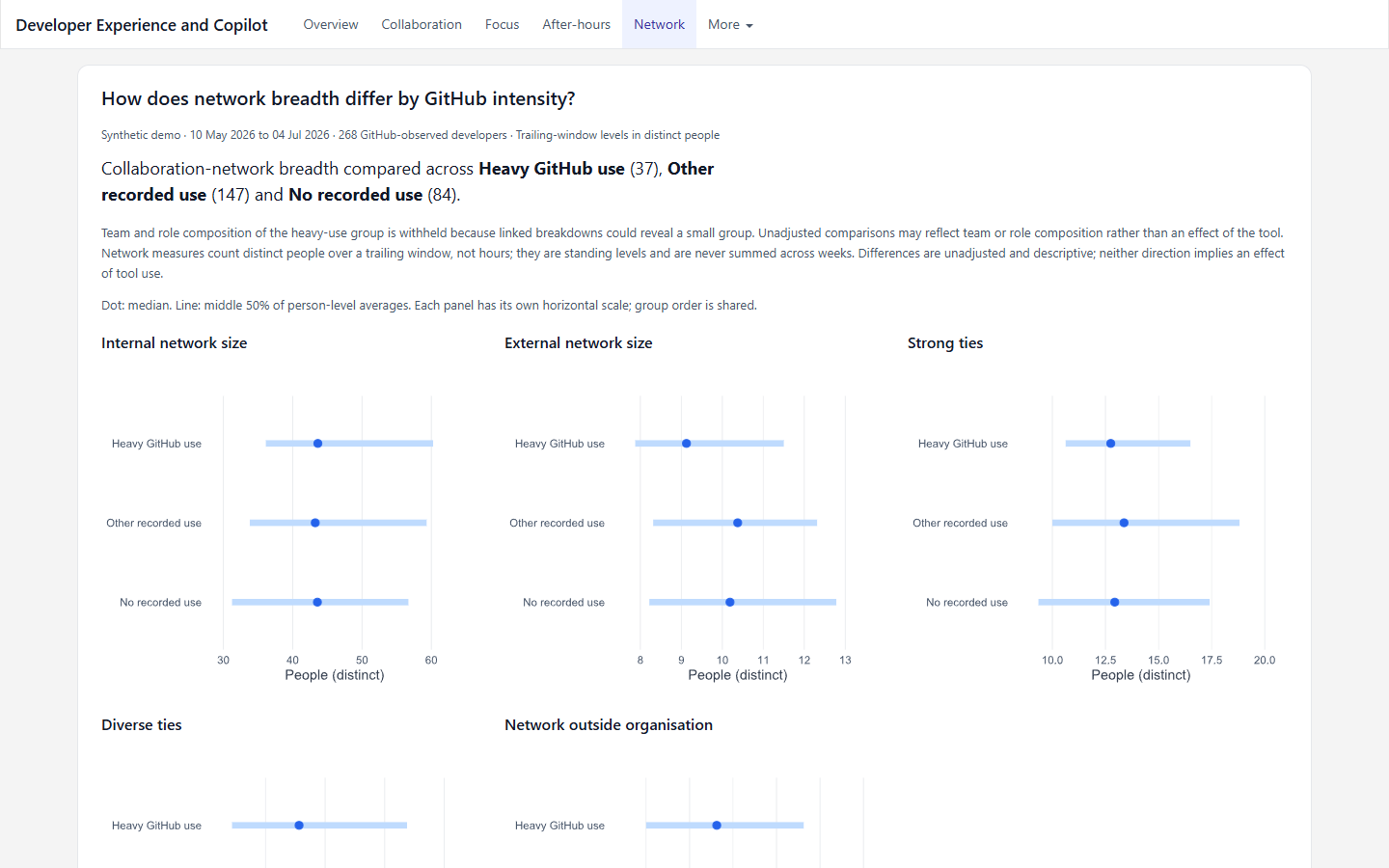Click the Heavy GitHub use dot in Network outside organisation
This screenshot has width=1389, height=868.
[717, 826]
